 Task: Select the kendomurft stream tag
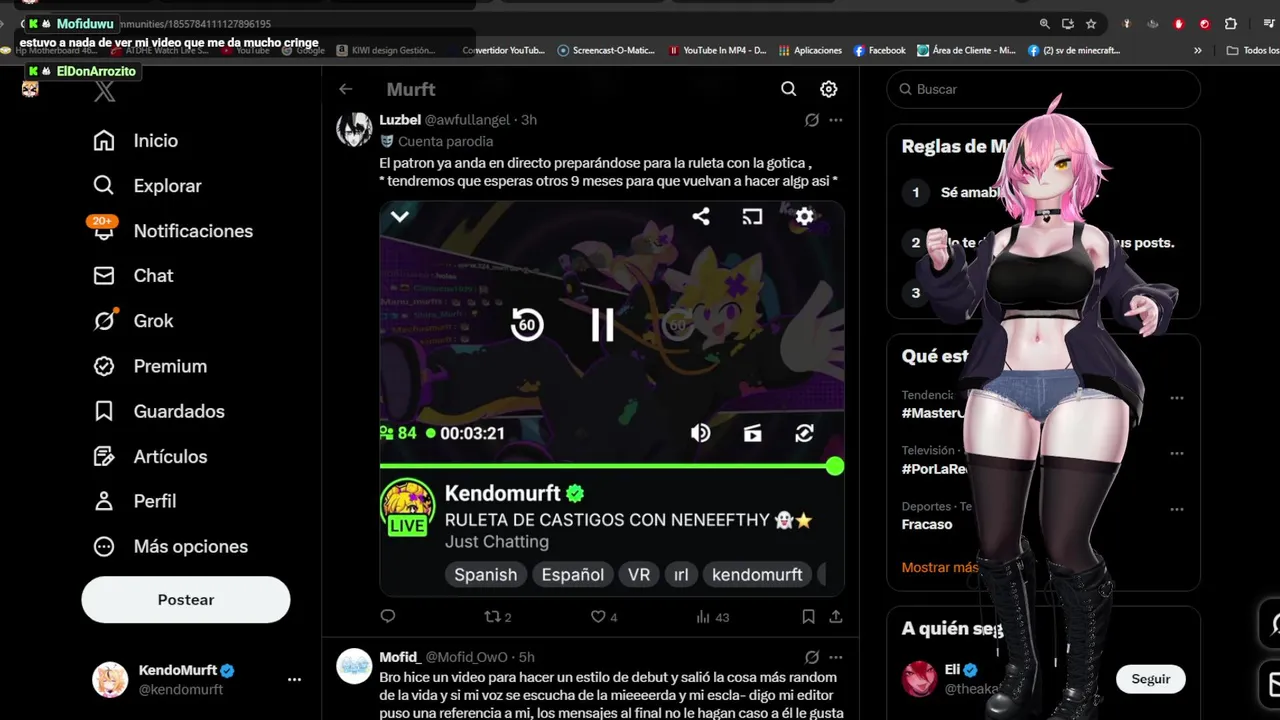click(x=757, y=575)
